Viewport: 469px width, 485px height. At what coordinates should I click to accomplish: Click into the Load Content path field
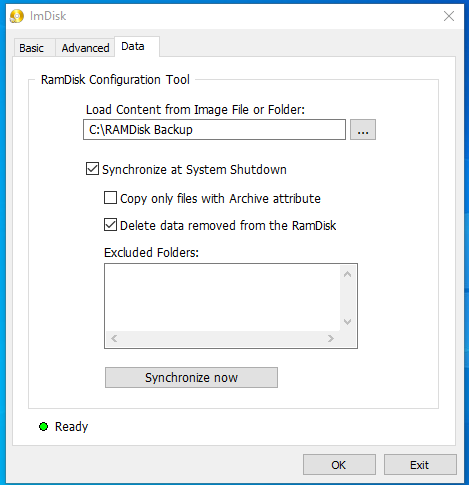[x=214, y=130]
